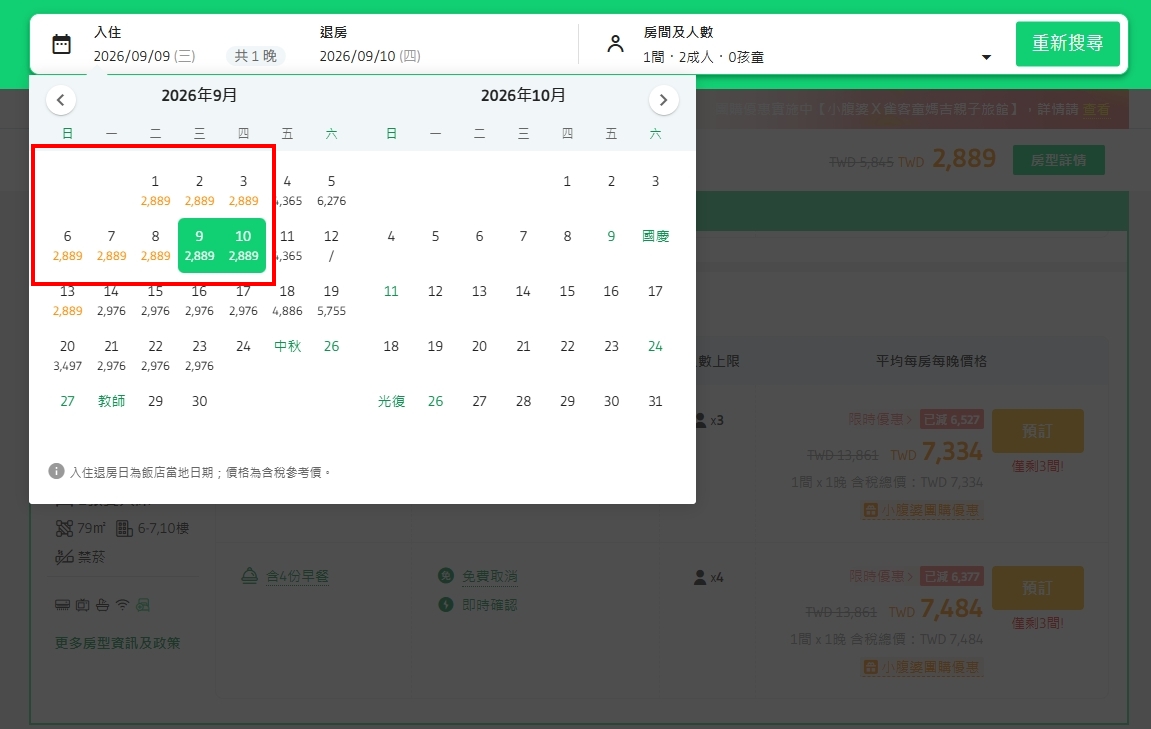1151x729 pixels.
Task: Click the 免費取消 free cancellation link
Action: pyautogui.click(x=490, y=576)
